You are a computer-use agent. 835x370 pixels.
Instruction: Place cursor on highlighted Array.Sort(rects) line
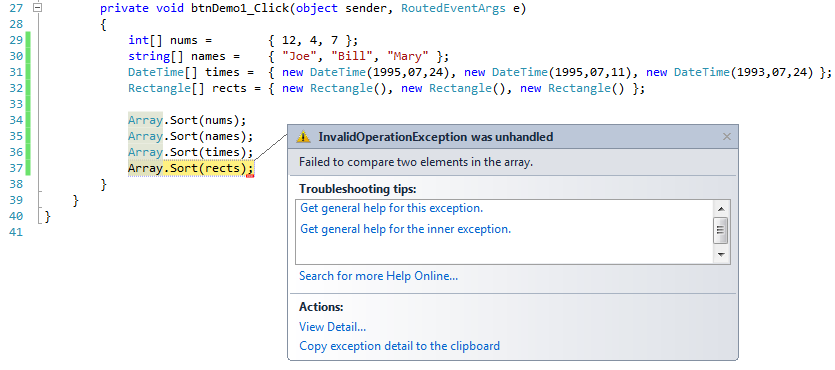(191, 168)
